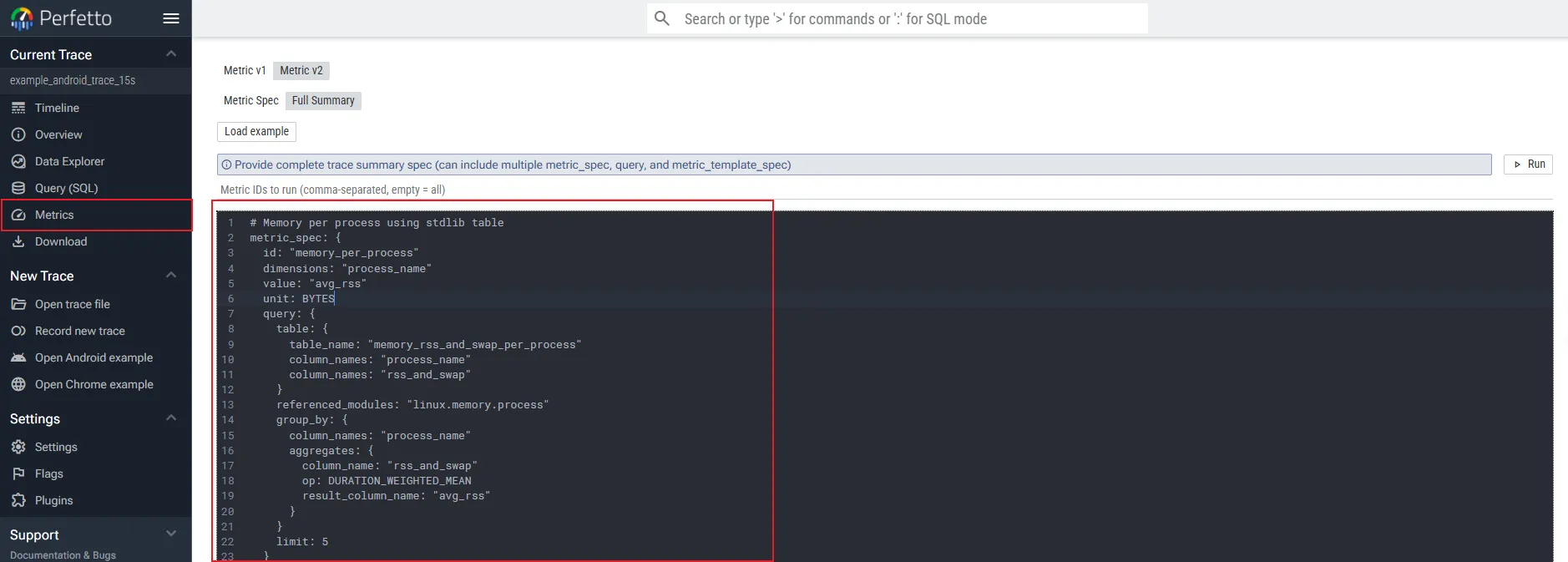Collapse the New Trace section
Image resolution: width=1568 pixels, height=562 pixels.
click(x=171, y=276)
